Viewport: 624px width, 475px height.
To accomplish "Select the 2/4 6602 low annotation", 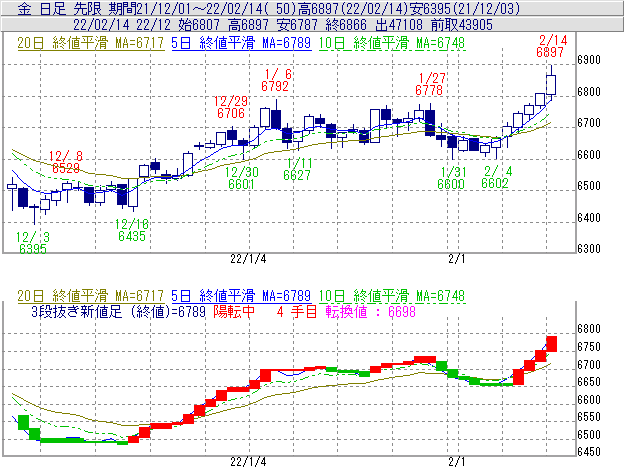I will click(495, 177).
